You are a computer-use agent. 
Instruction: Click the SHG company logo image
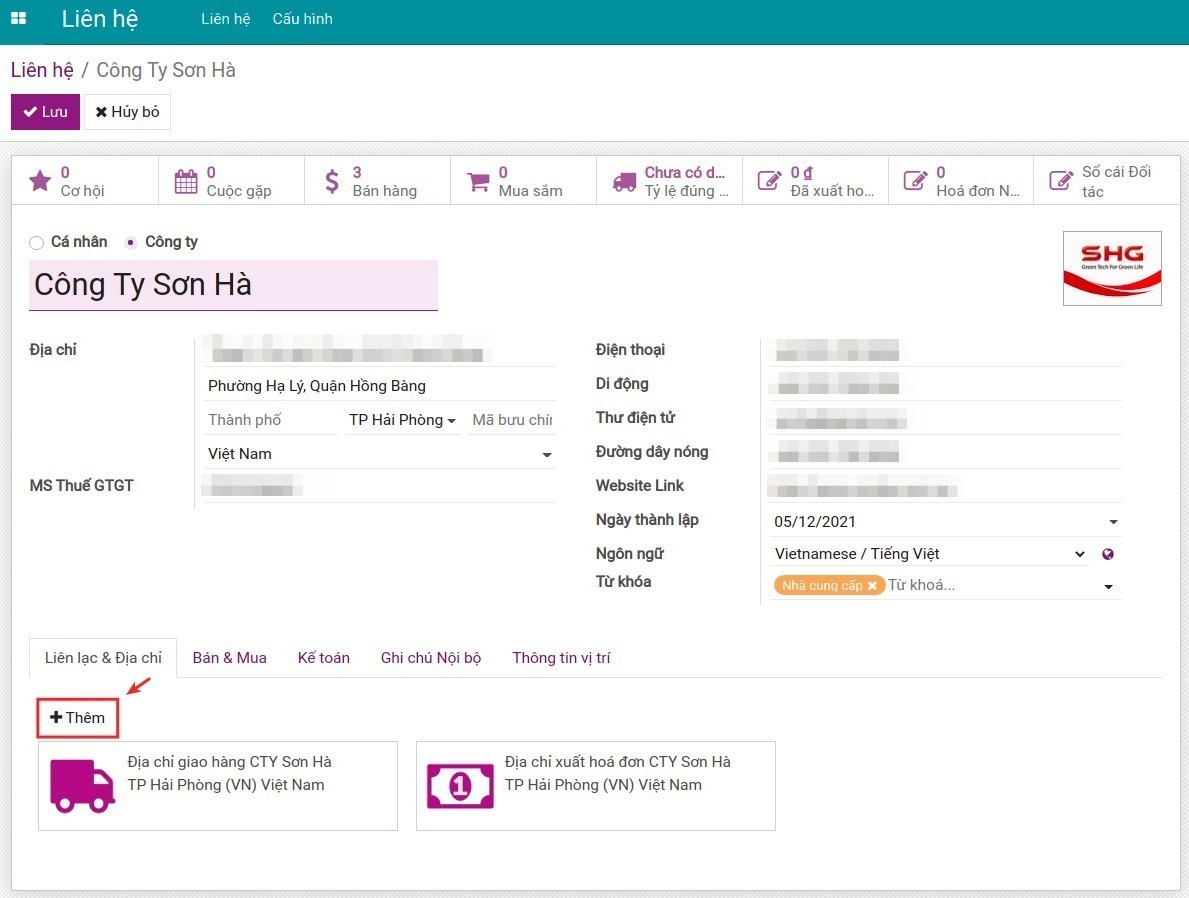pos(1112,268)
